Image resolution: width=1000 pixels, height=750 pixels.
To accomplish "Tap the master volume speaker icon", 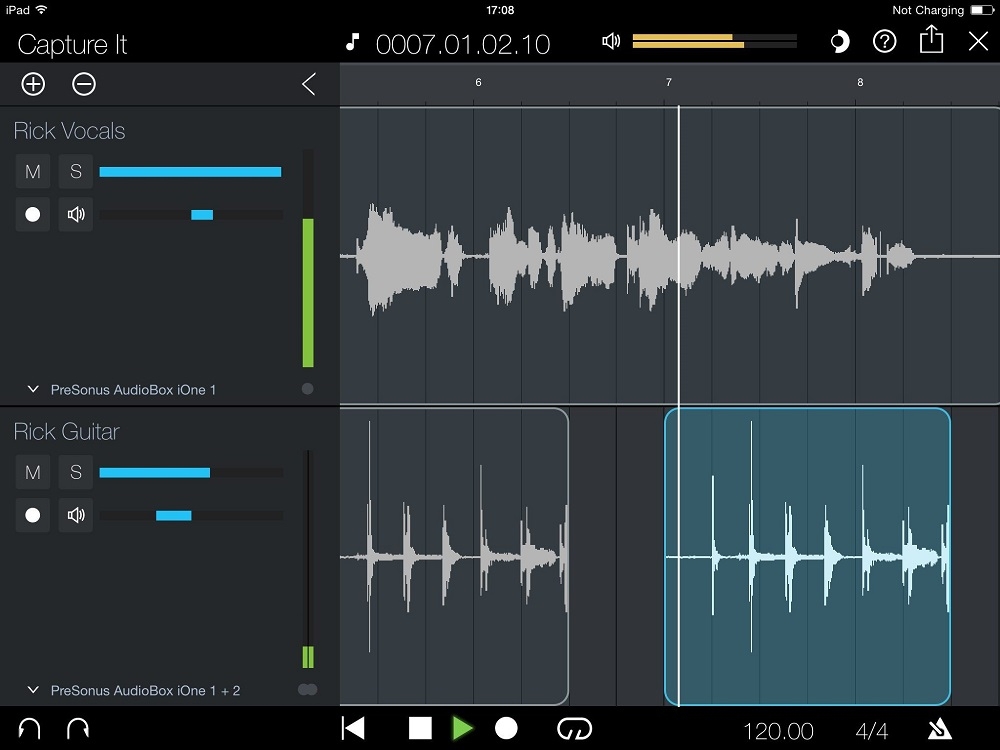I will pyautogui.click(x=611, y=41).
